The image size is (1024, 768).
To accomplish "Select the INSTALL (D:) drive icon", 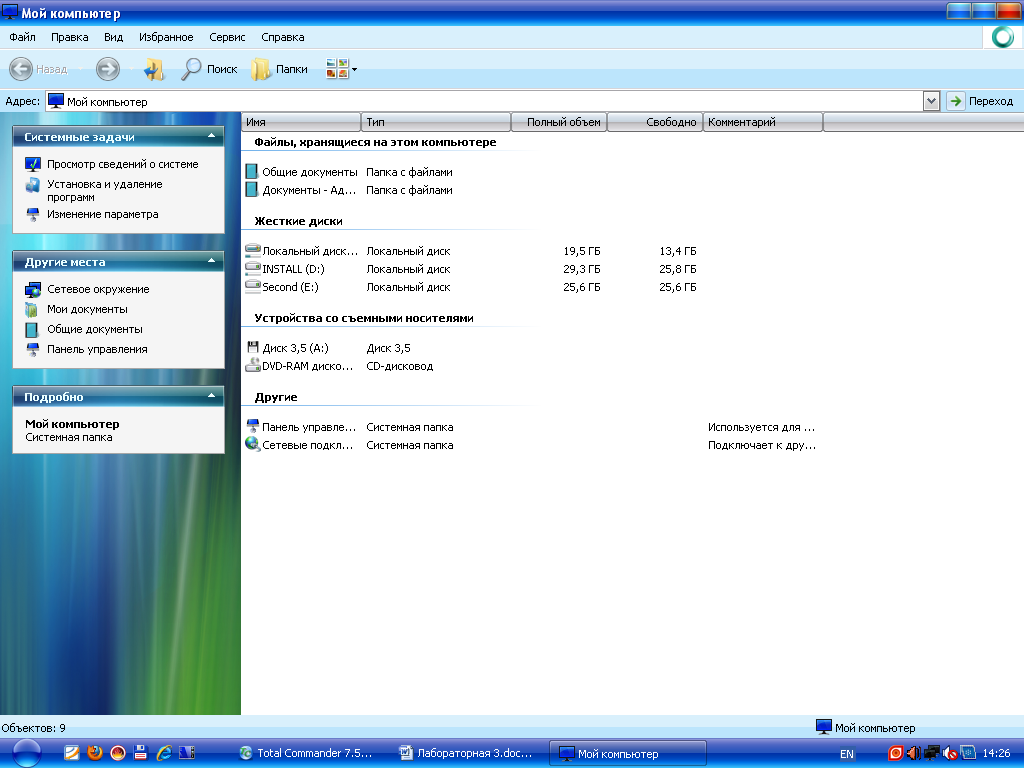I will pyautogui.click(x=252, y=268).
